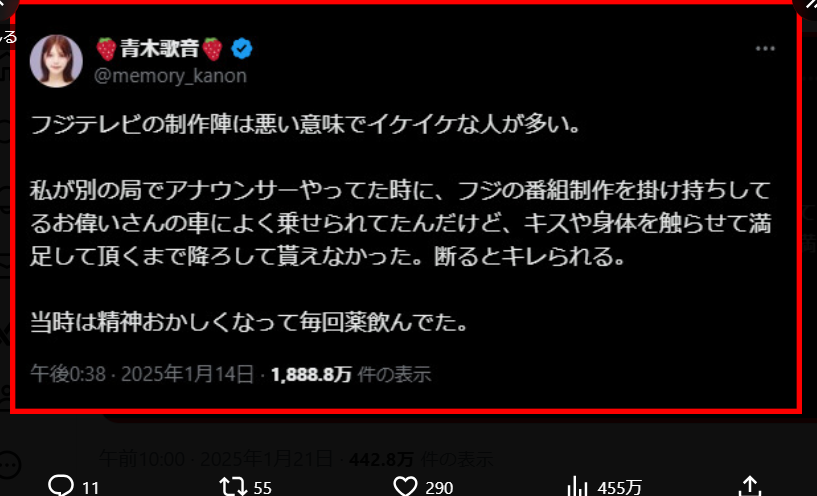This screenshot has height=496, width=817.
Task: Click the blue verified badge
Action: pos(242,49)
